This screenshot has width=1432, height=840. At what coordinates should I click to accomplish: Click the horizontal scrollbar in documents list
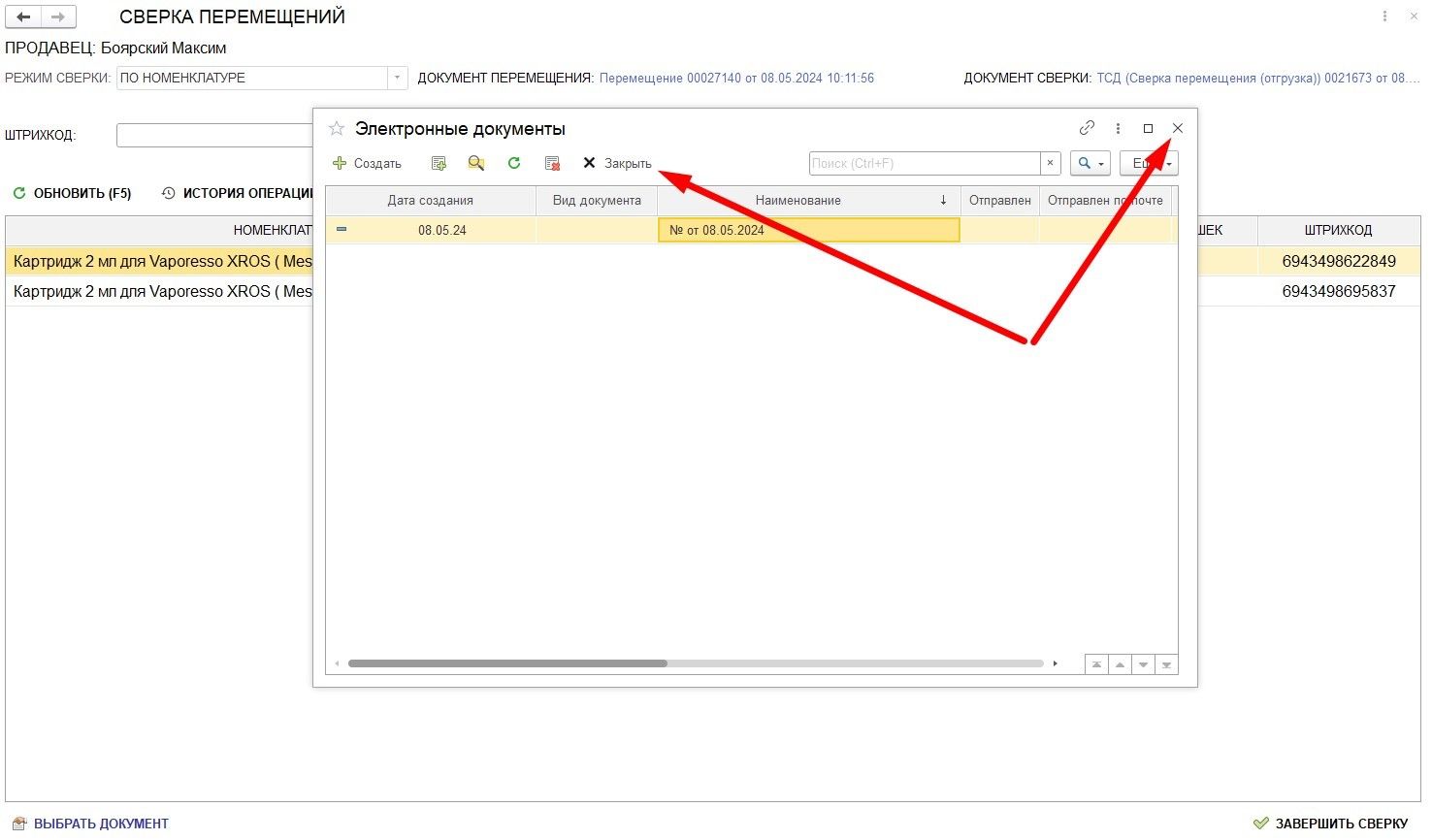pos(507,664)
